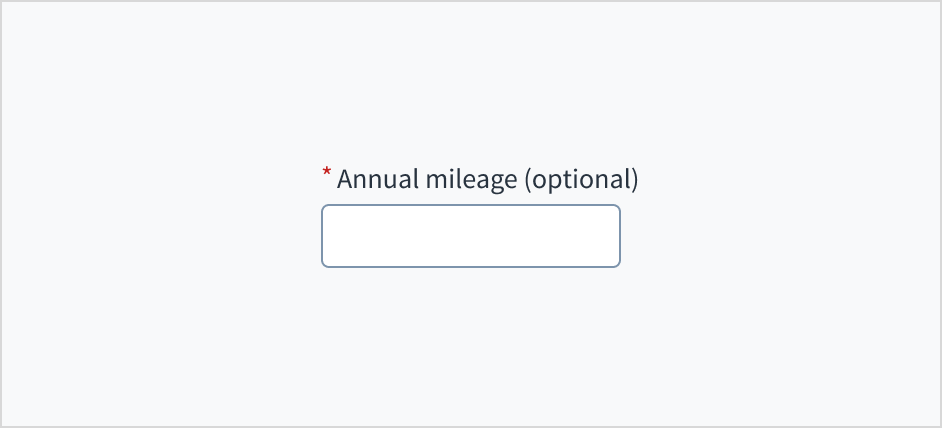
Task: Focus the optional annual mileage entry field
Action: (470, 236)
